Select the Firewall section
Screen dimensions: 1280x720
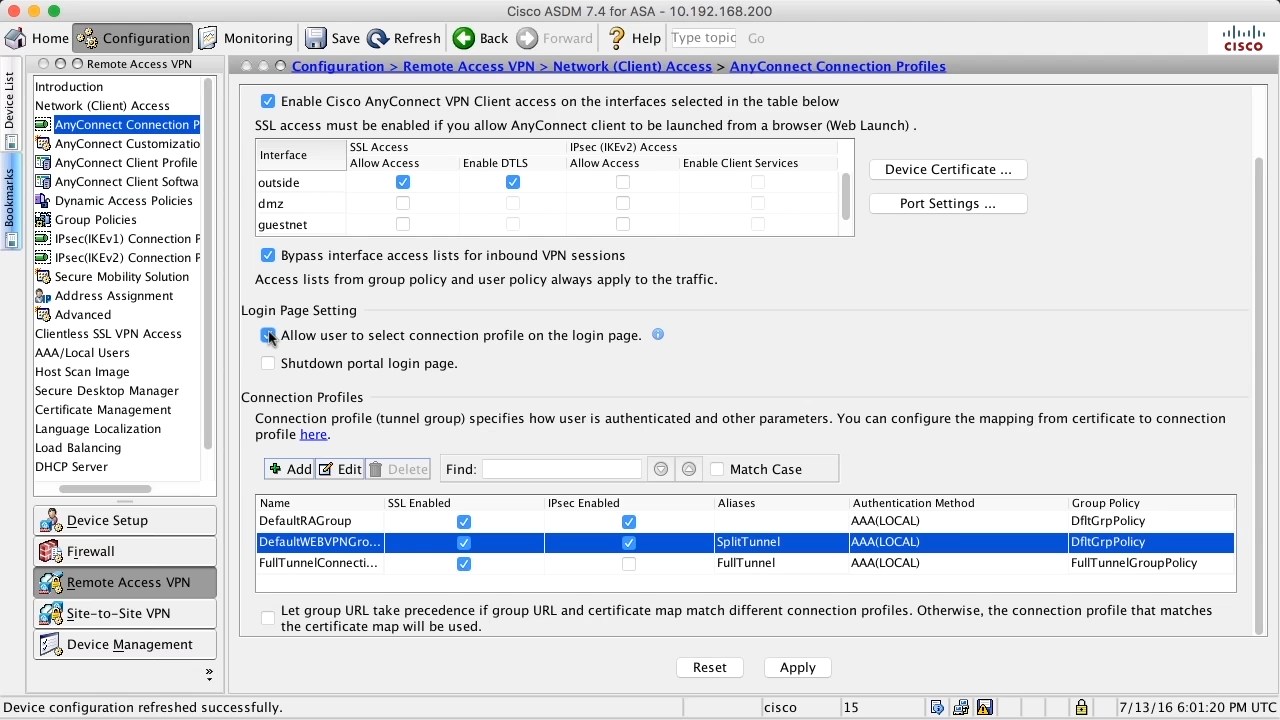click(125, 552)
